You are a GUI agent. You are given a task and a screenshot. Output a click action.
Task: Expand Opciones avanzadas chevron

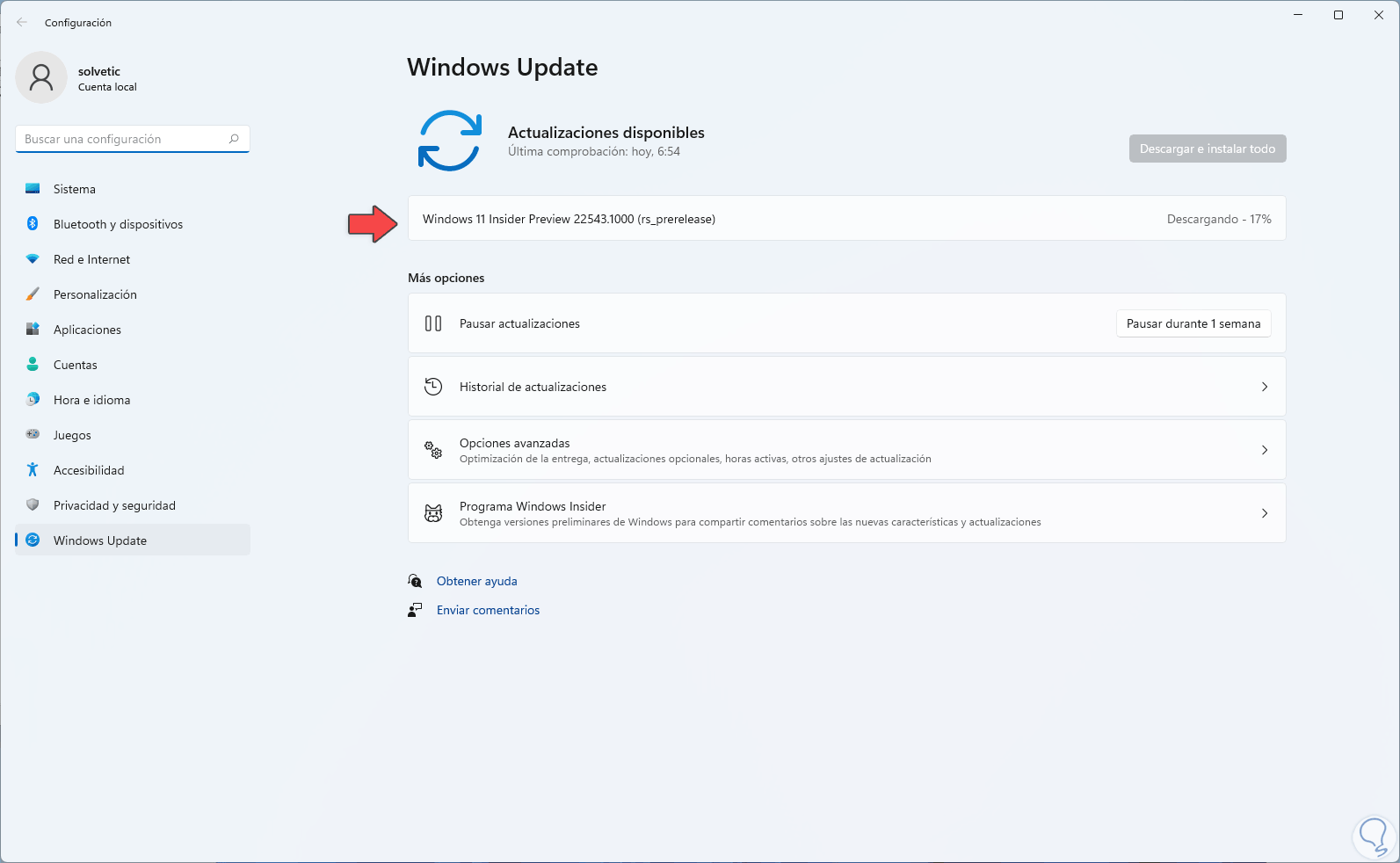coord(1265,450)
